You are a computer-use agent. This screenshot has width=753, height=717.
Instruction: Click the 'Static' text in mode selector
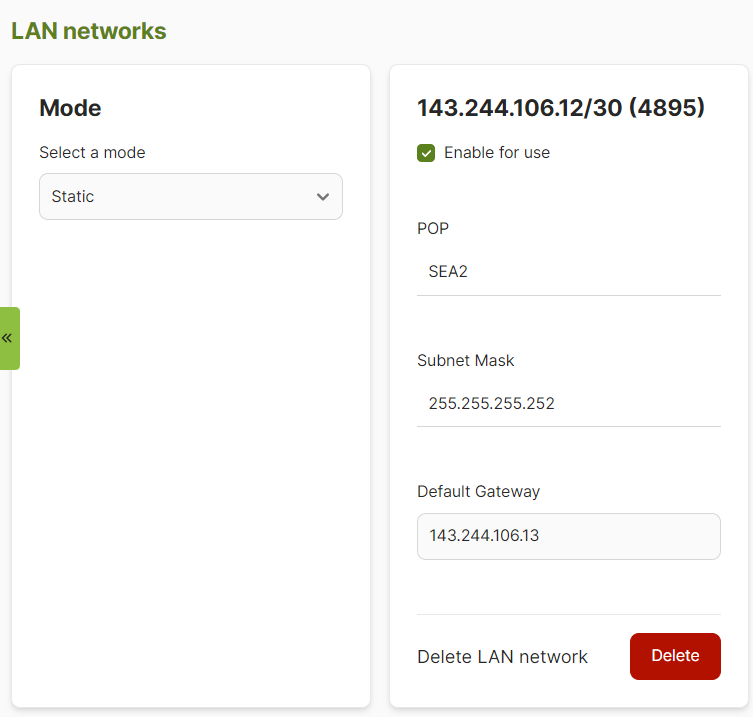click(73, 197)
